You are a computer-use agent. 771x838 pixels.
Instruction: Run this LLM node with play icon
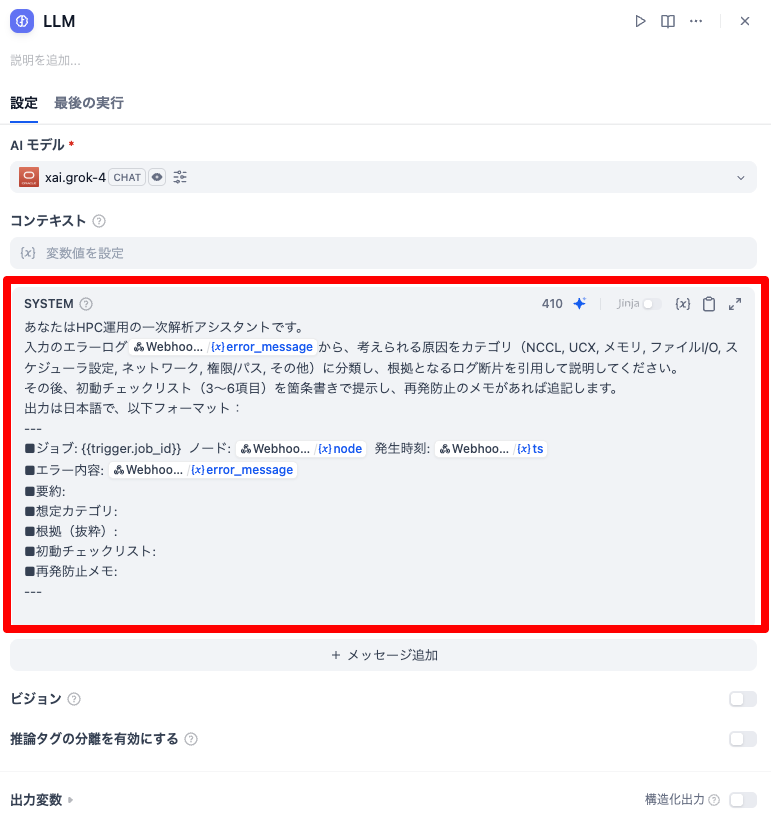(x=640, y=21)
